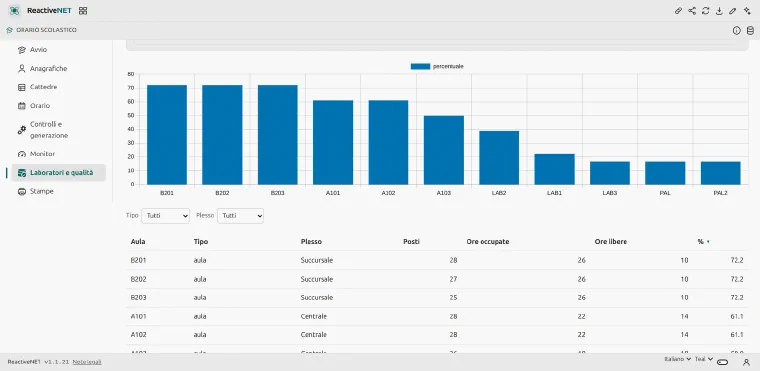Image resolution: width=760 pixels, height=371 pixels.
Task: Sort by the Posti column header
Action: pos(412,242)
